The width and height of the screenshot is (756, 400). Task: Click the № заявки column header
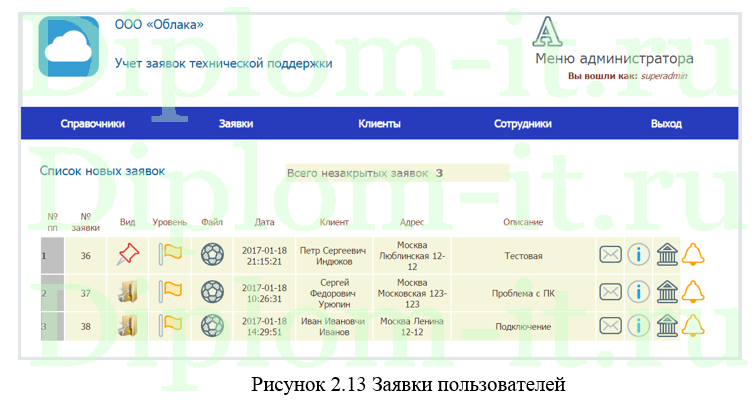85,222
